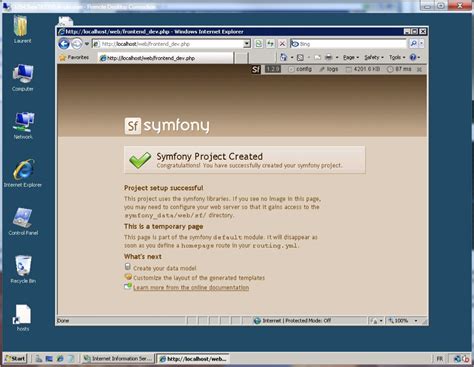This screenshot has width=474, height=367.
Task: Open the Recycle Bin desktop icon
Action: pyautogui.click(x=23, y=269)
